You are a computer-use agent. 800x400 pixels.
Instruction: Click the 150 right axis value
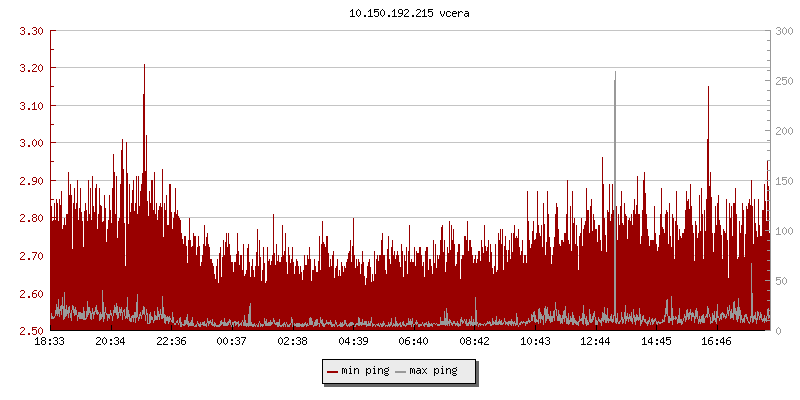(785, 181)
